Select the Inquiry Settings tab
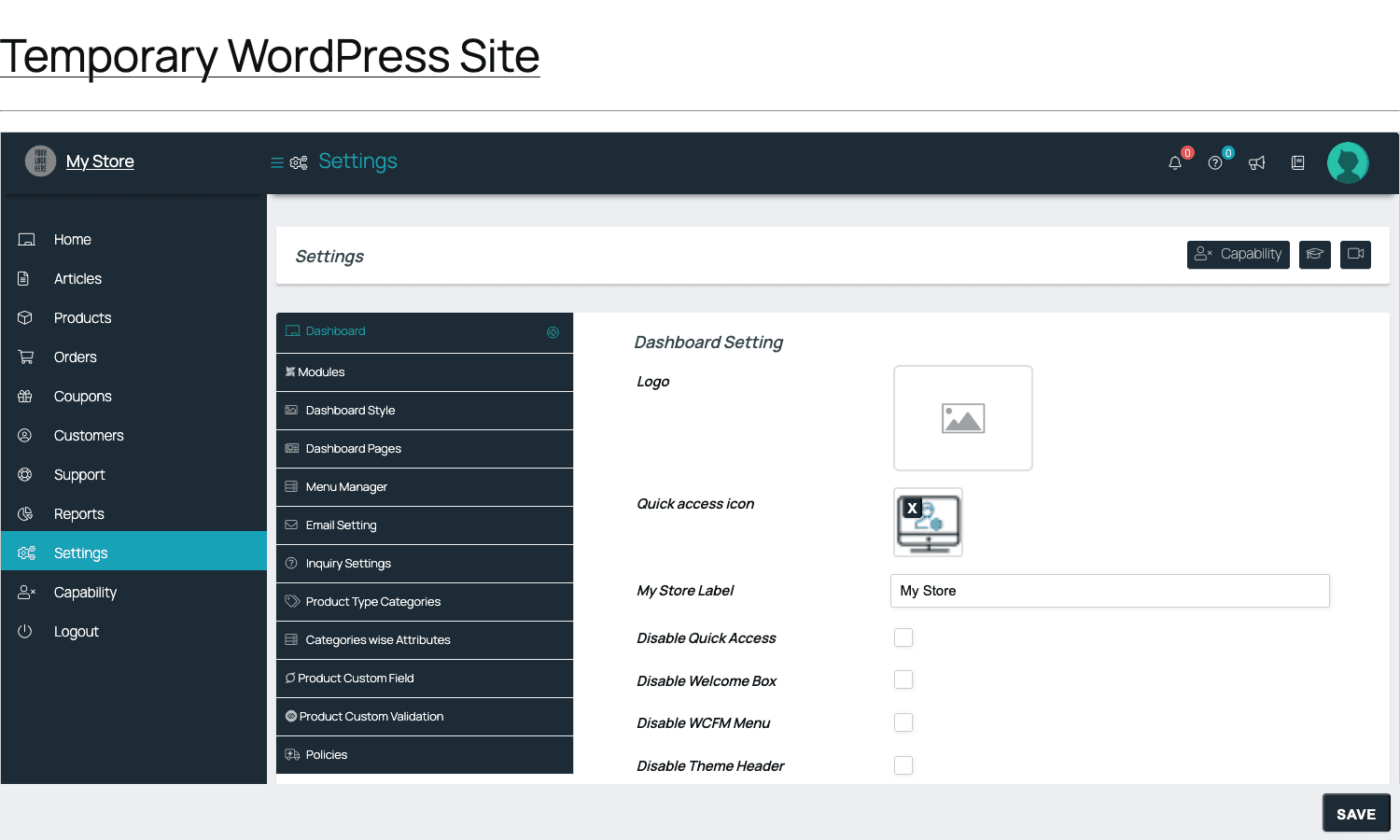Viewport: 1400px width, 840px height. pyautogui.click(x=425, y=564)
